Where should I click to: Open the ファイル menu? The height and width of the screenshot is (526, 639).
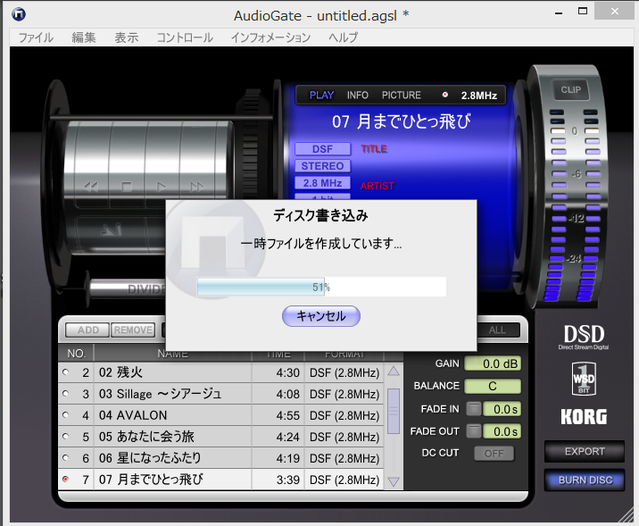(35, 37)
